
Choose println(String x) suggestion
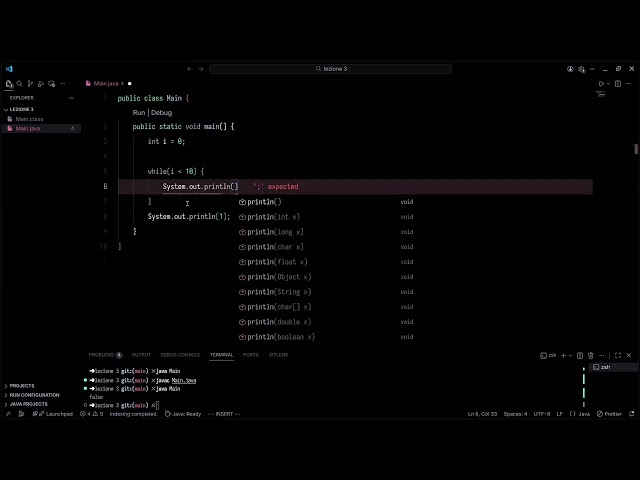(327, 292)
